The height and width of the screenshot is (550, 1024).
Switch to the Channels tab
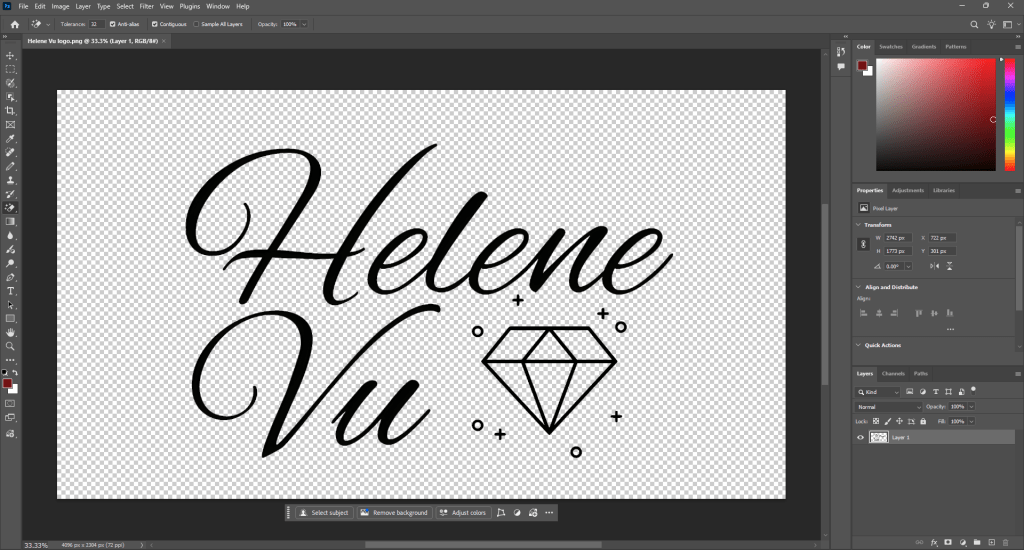click(893, 373)
